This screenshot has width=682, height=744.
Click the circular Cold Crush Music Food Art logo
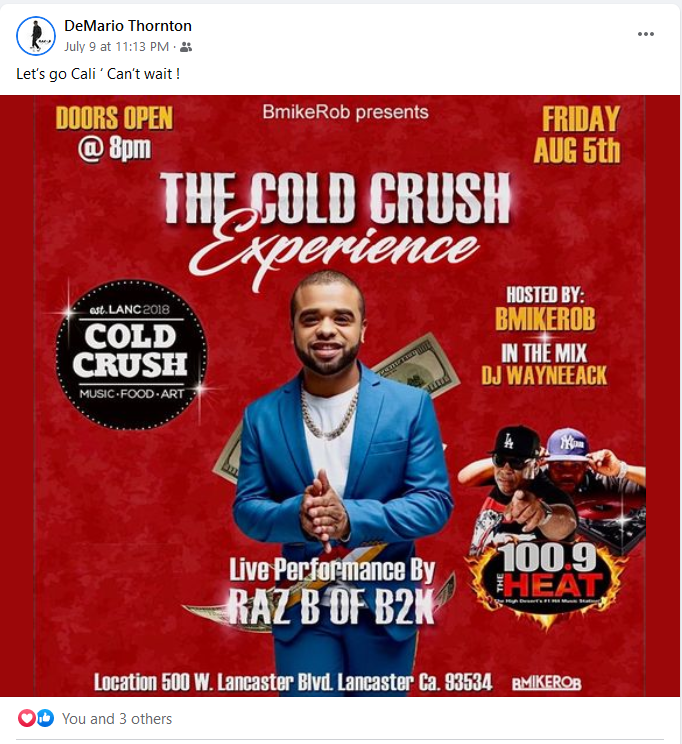[x=131, y=354]
